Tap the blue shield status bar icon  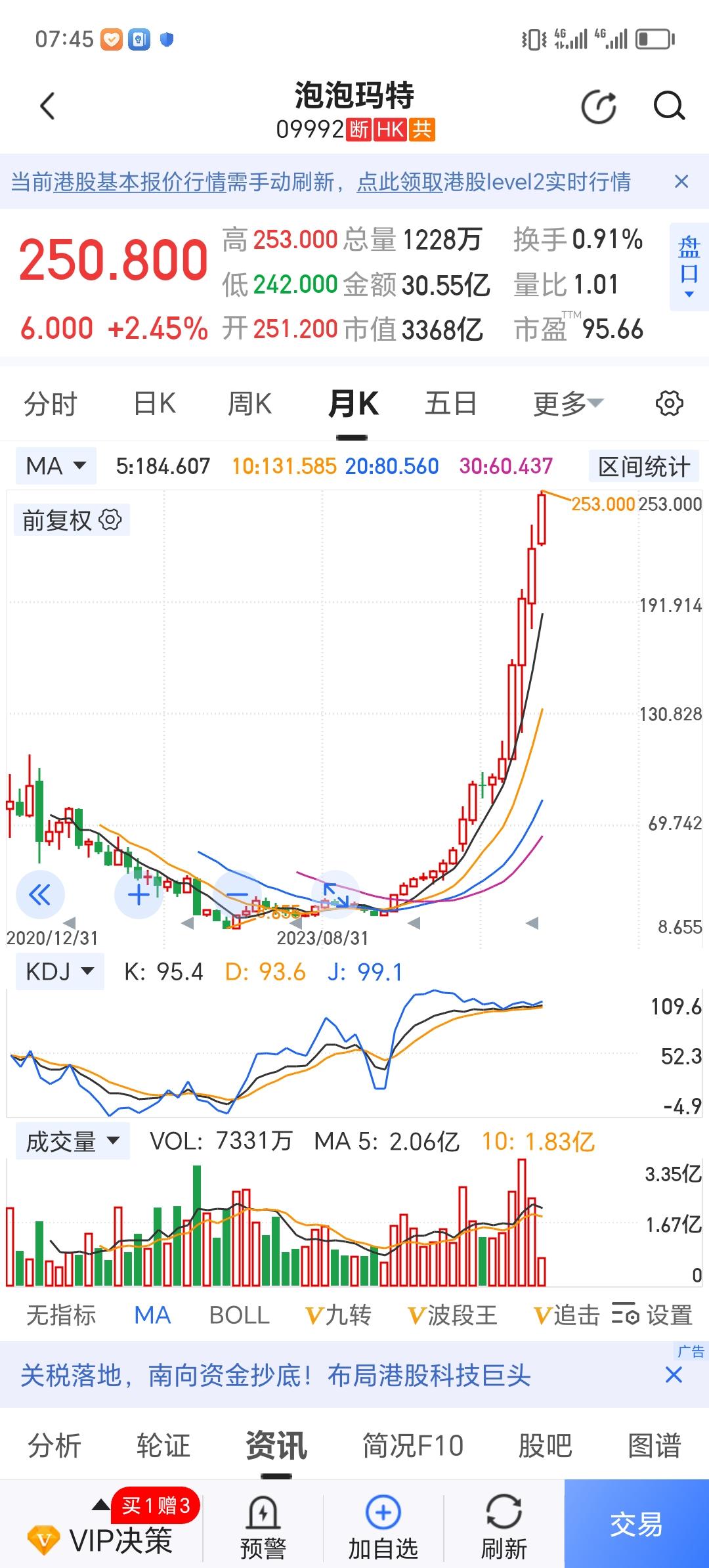pos(167,39)
